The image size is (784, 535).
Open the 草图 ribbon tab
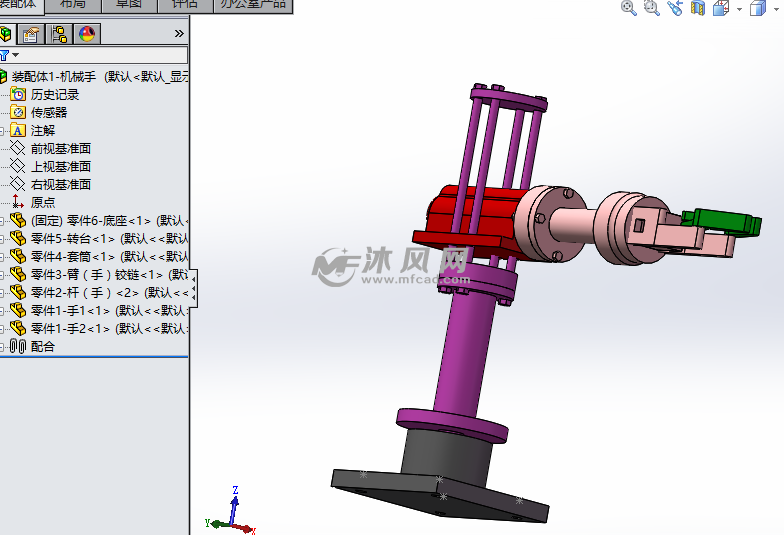[x=129, y=5]
